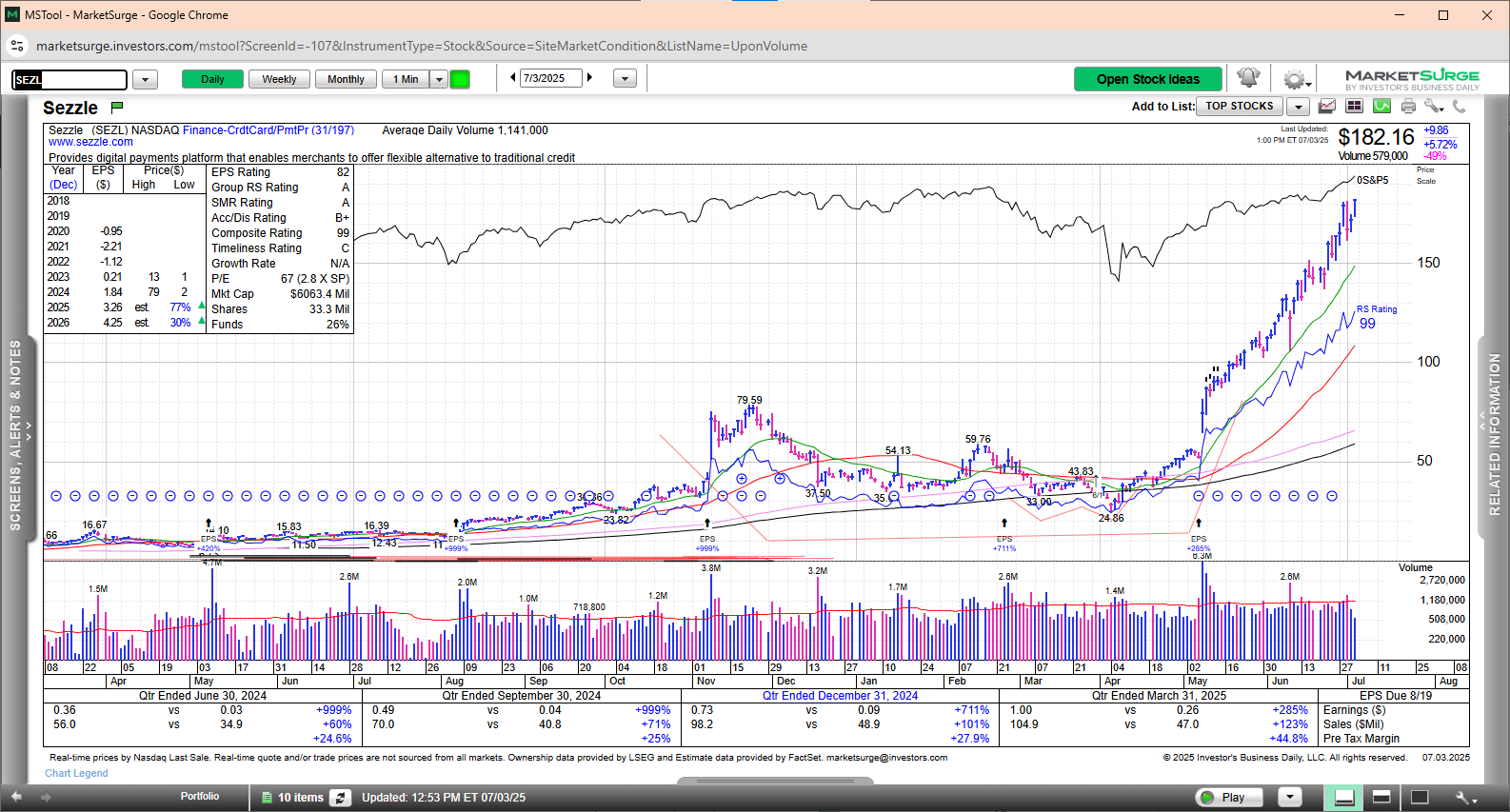1510x812 pixels.
Task: Click into the SEZL symbol input field
Action: [70, 79]
